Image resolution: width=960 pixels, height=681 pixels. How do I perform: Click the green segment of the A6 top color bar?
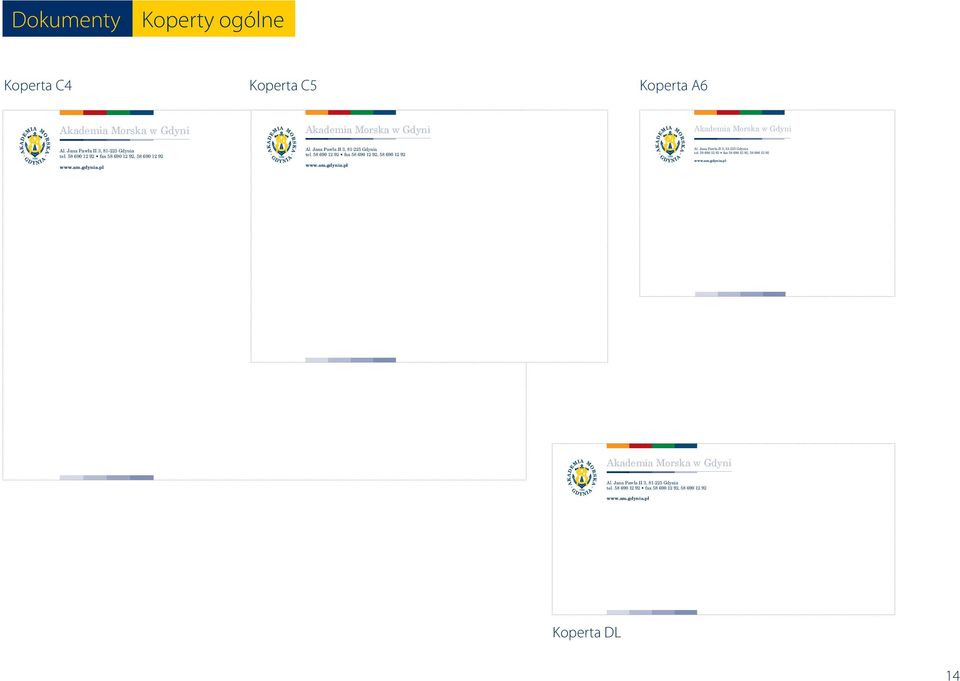[751, 113]
